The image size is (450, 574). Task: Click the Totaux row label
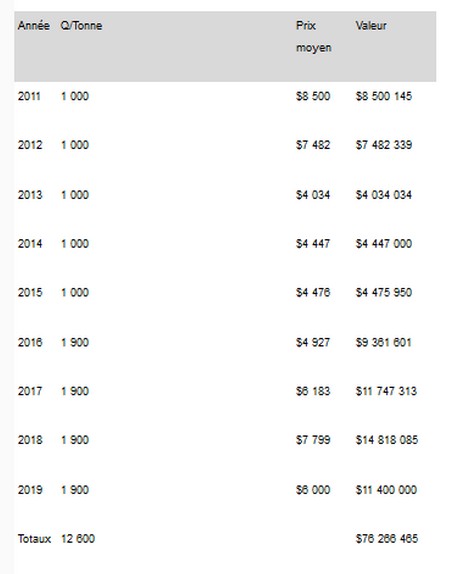pos(34,539)
